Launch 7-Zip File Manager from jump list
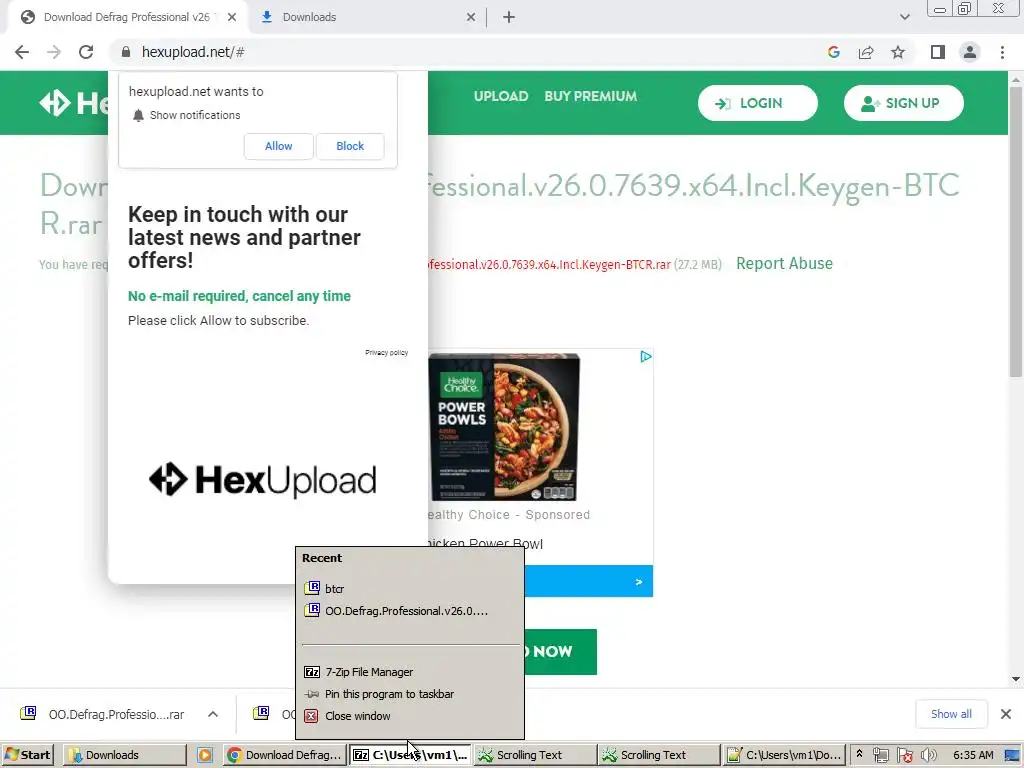Viewport: 1024px width, 768px height. pyautogui.click(x=410, y=672)
